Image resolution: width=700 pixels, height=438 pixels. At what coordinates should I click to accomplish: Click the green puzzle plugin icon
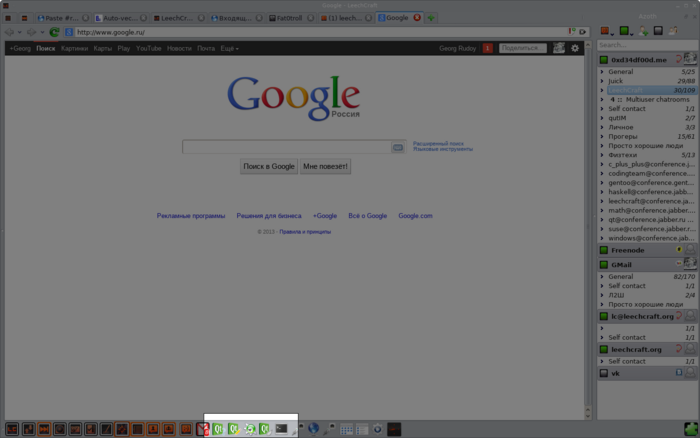(x=691, y=429)
